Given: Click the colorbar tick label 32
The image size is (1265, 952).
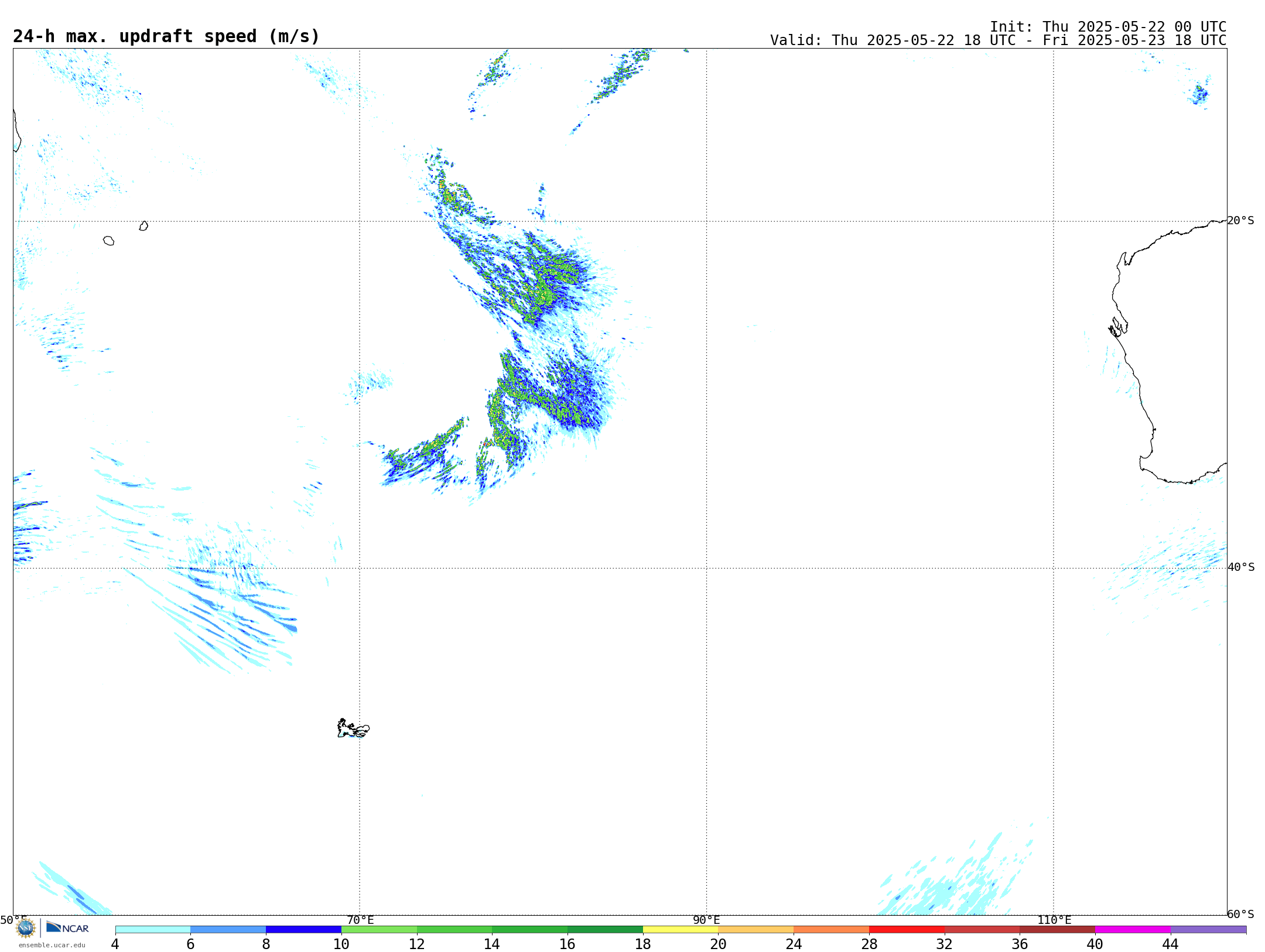Looking at the screenshot, I should point(945,944).
